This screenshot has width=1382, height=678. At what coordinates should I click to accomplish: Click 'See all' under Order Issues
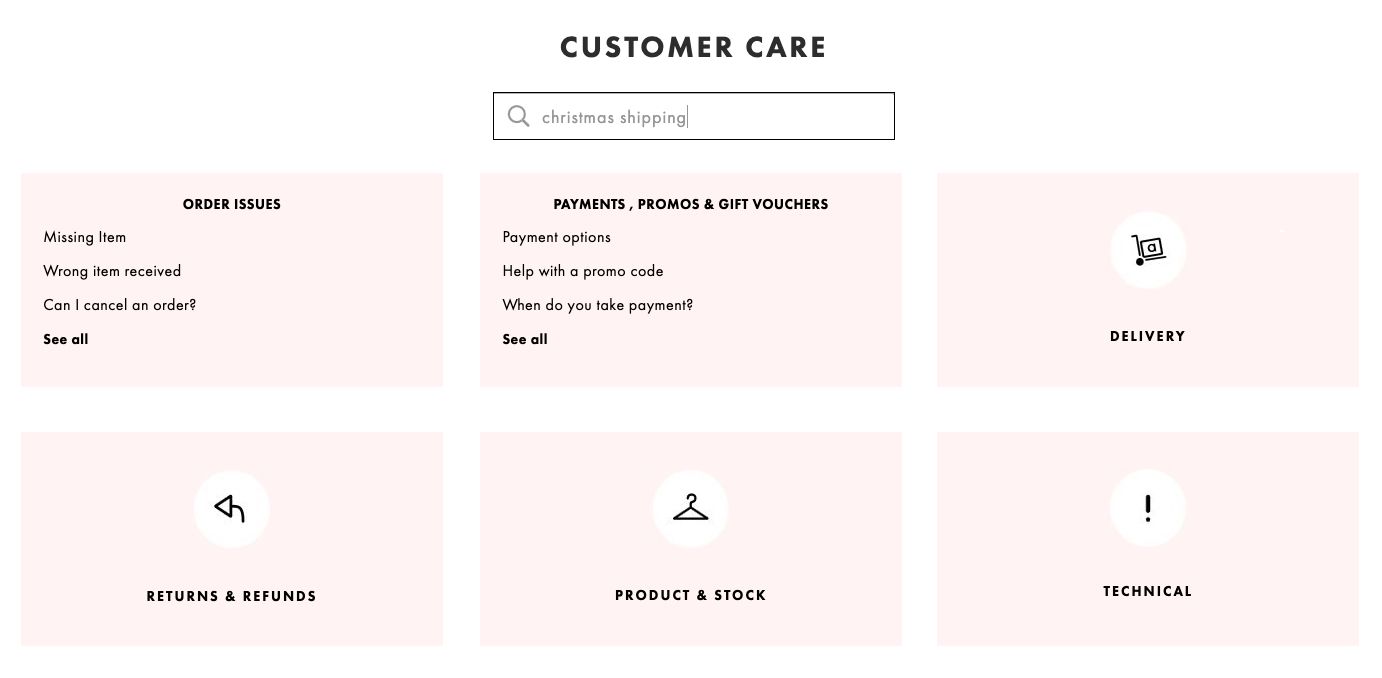[65, 339]
